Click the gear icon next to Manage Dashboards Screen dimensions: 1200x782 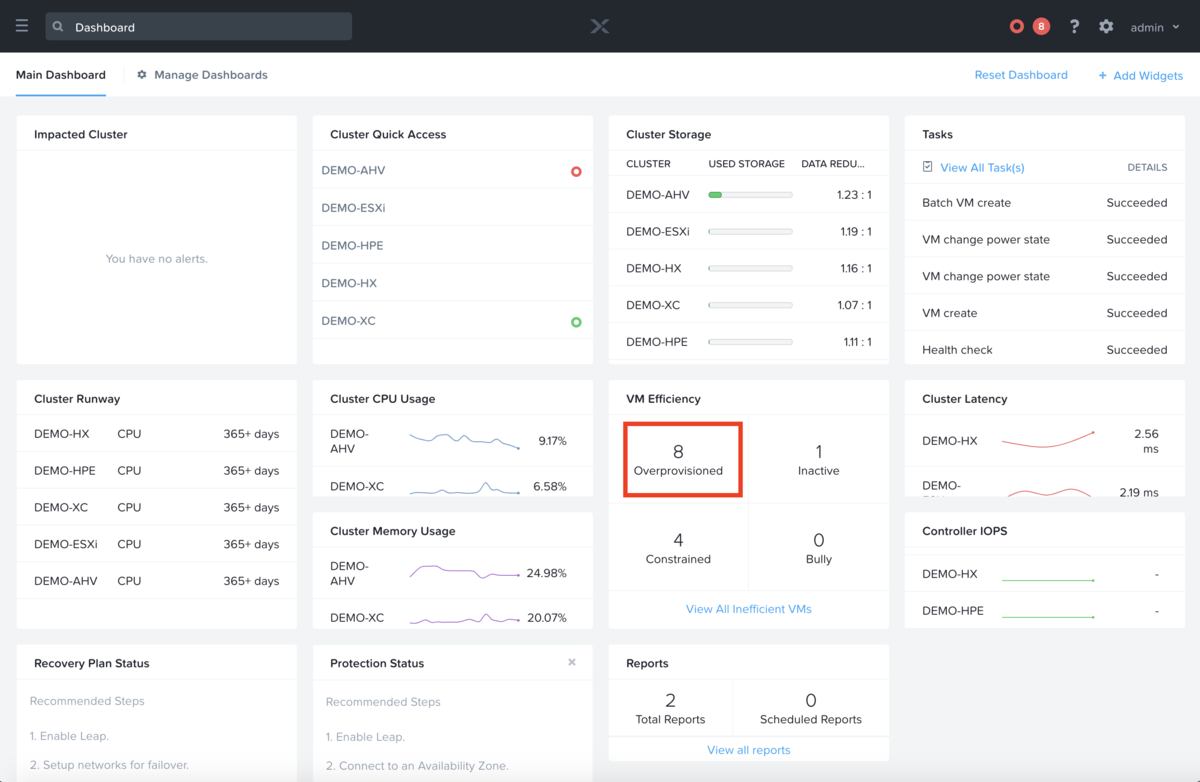141,74
